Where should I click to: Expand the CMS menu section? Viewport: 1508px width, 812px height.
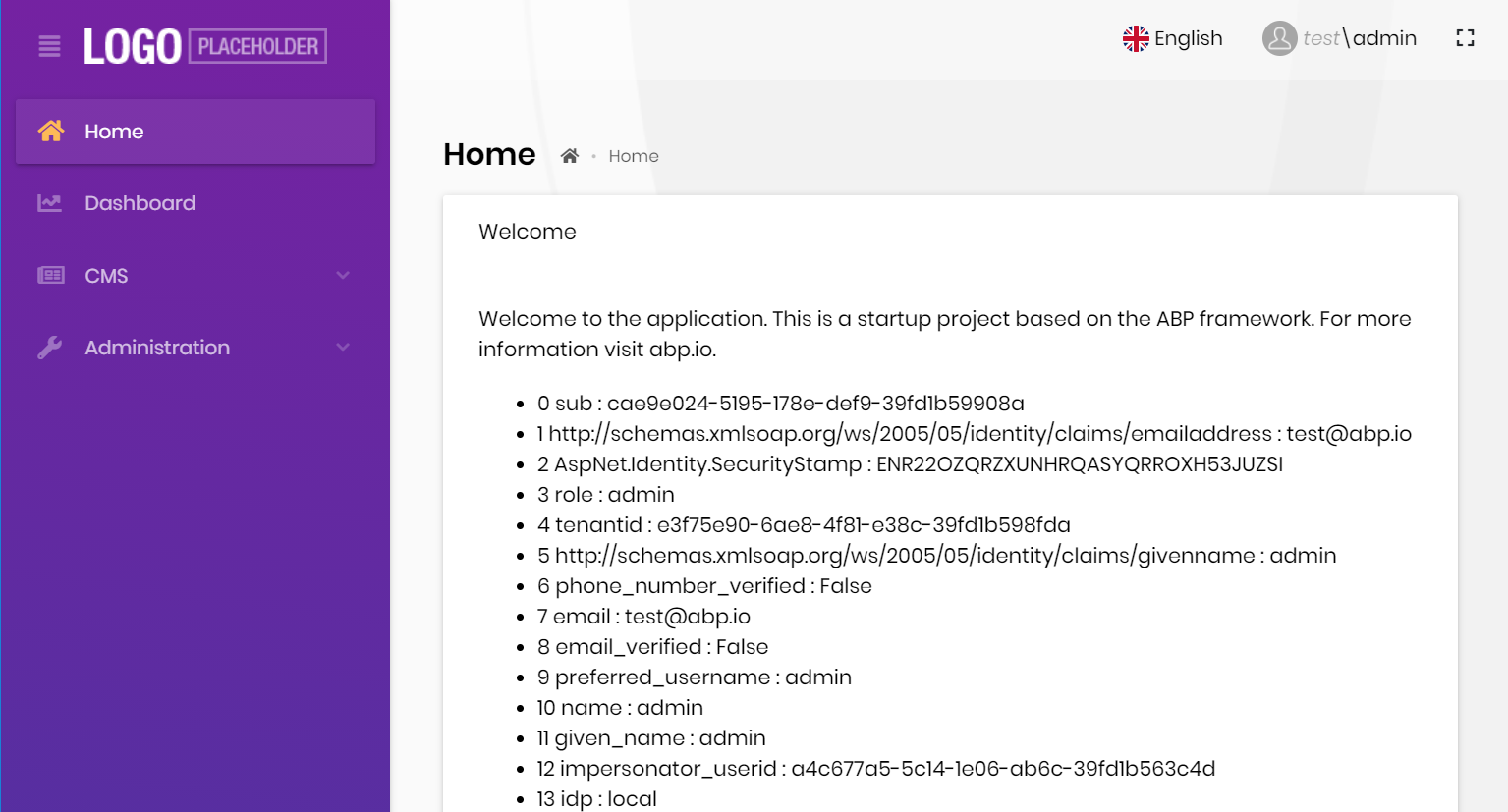pyautogui.click(x=343, y=275)
